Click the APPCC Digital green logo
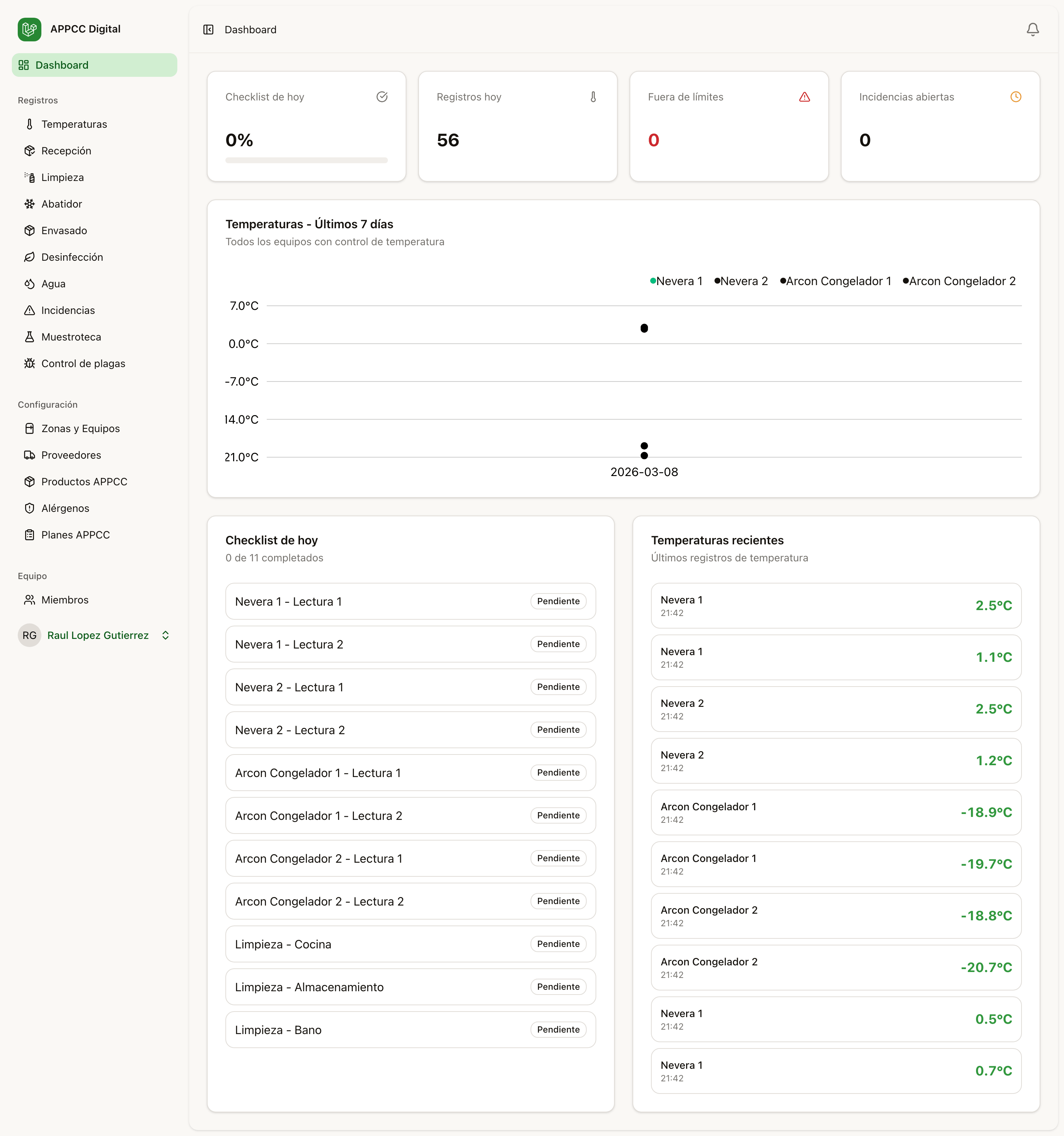This screenshot has width=1064, height=1136. 30,29
